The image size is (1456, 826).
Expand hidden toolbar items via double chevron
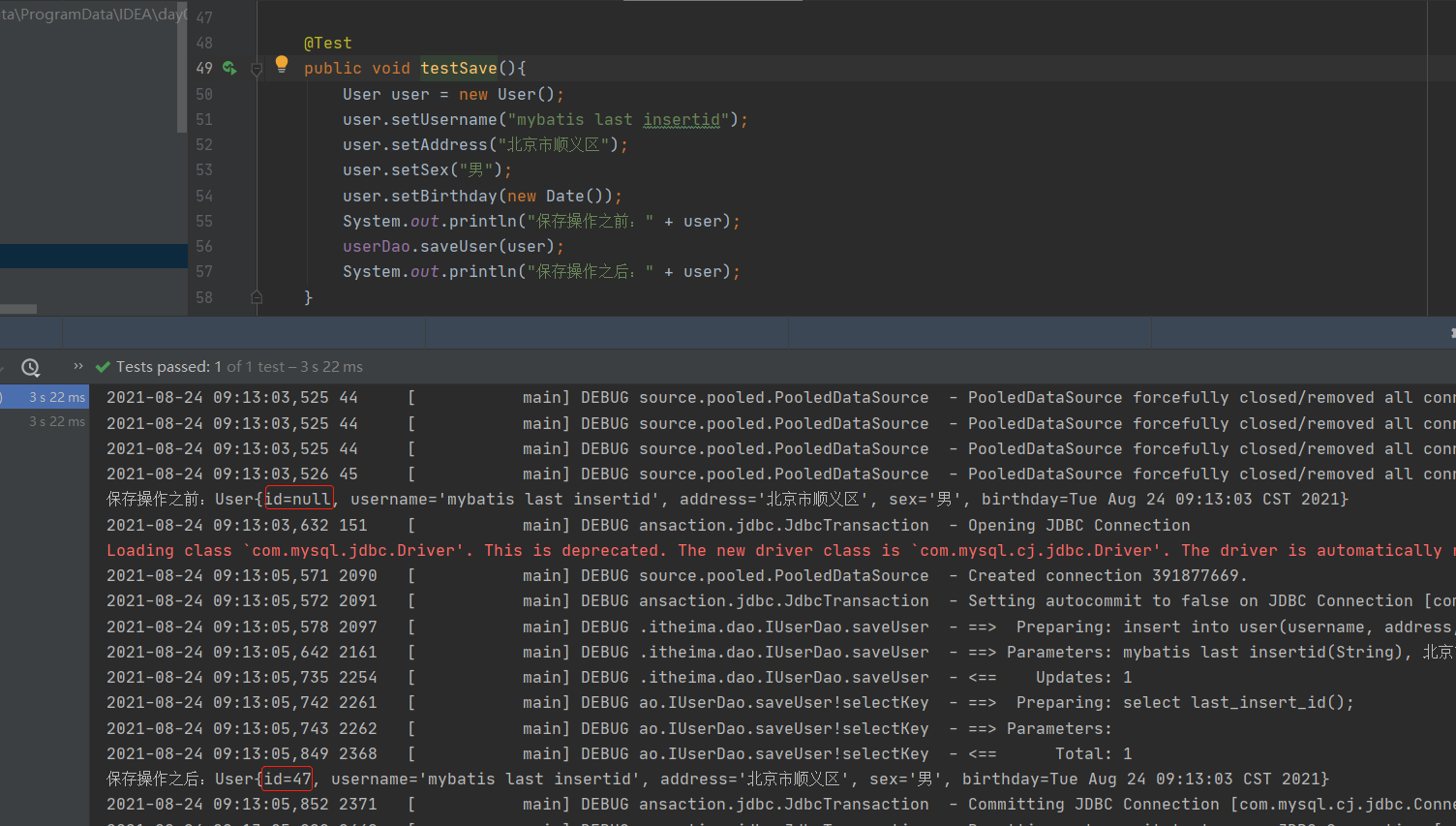point(78,366)
